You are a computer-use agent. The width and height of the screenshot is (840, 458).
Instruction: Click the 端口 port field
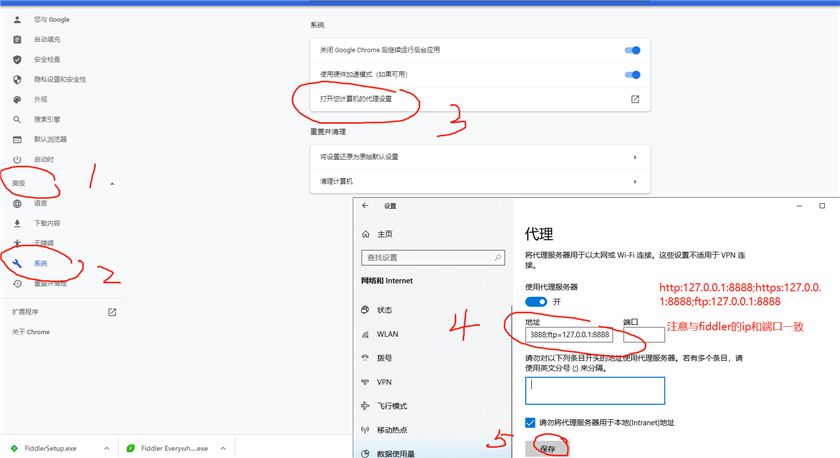[x=644, y=335]
